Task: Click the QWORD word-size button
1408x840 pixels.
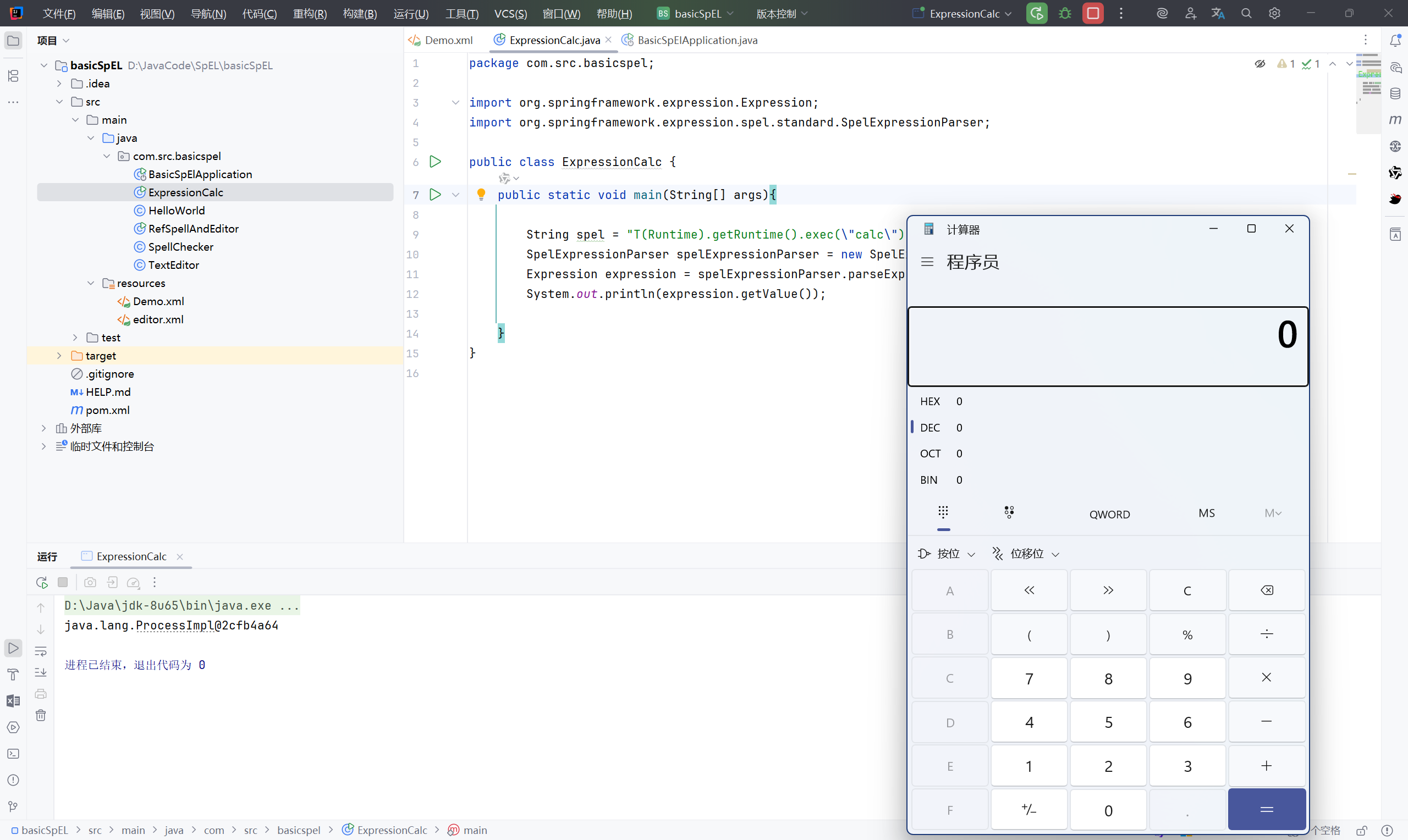Action: coord(1109,514)
